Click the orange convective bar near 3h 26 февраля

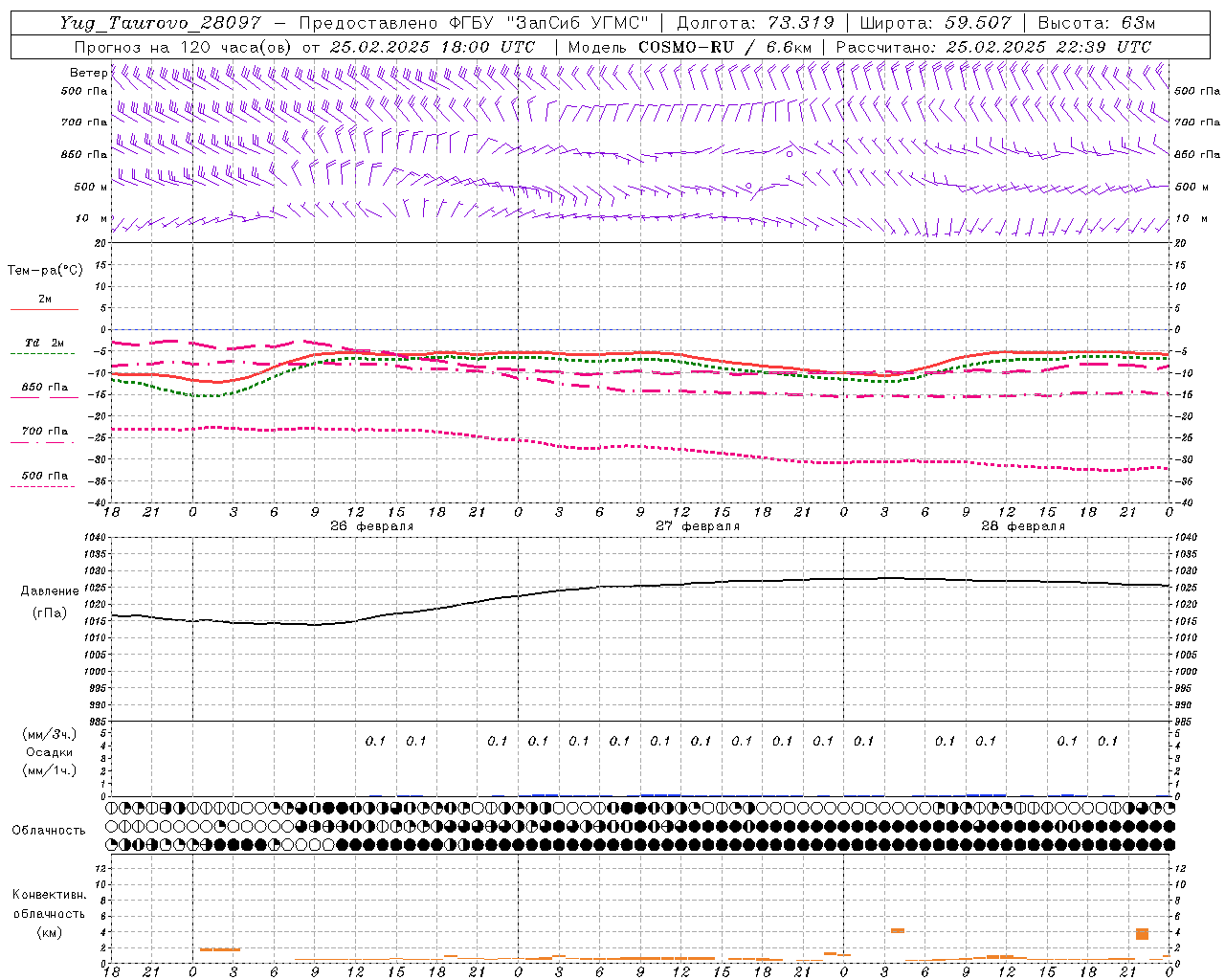click(x=220, y=949)
